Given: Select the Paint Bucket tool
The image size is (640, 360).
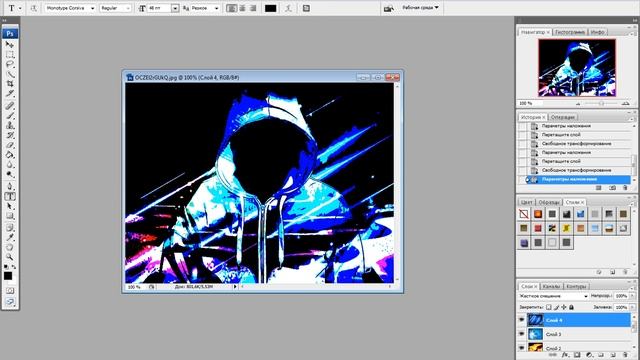Looking at the screenshot, I should 10,155.
